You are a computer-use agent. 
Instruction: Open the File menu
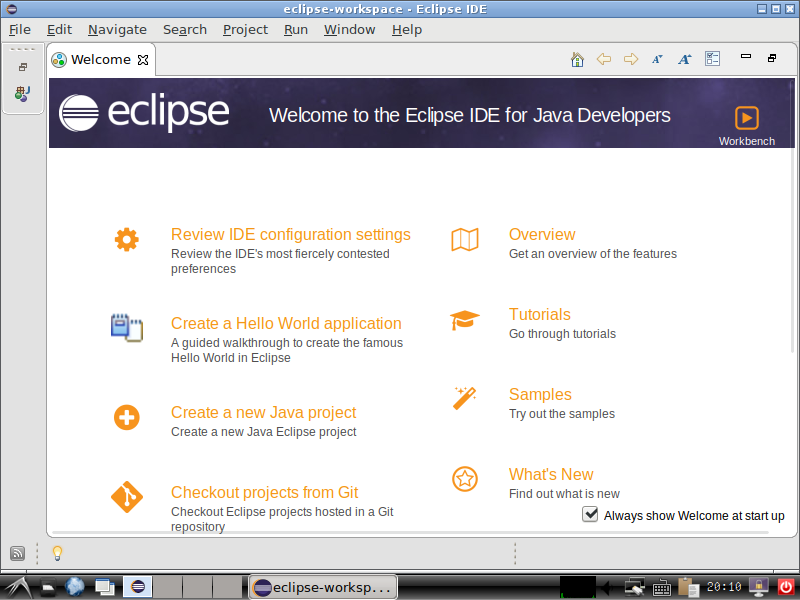(x=20, y=30)
